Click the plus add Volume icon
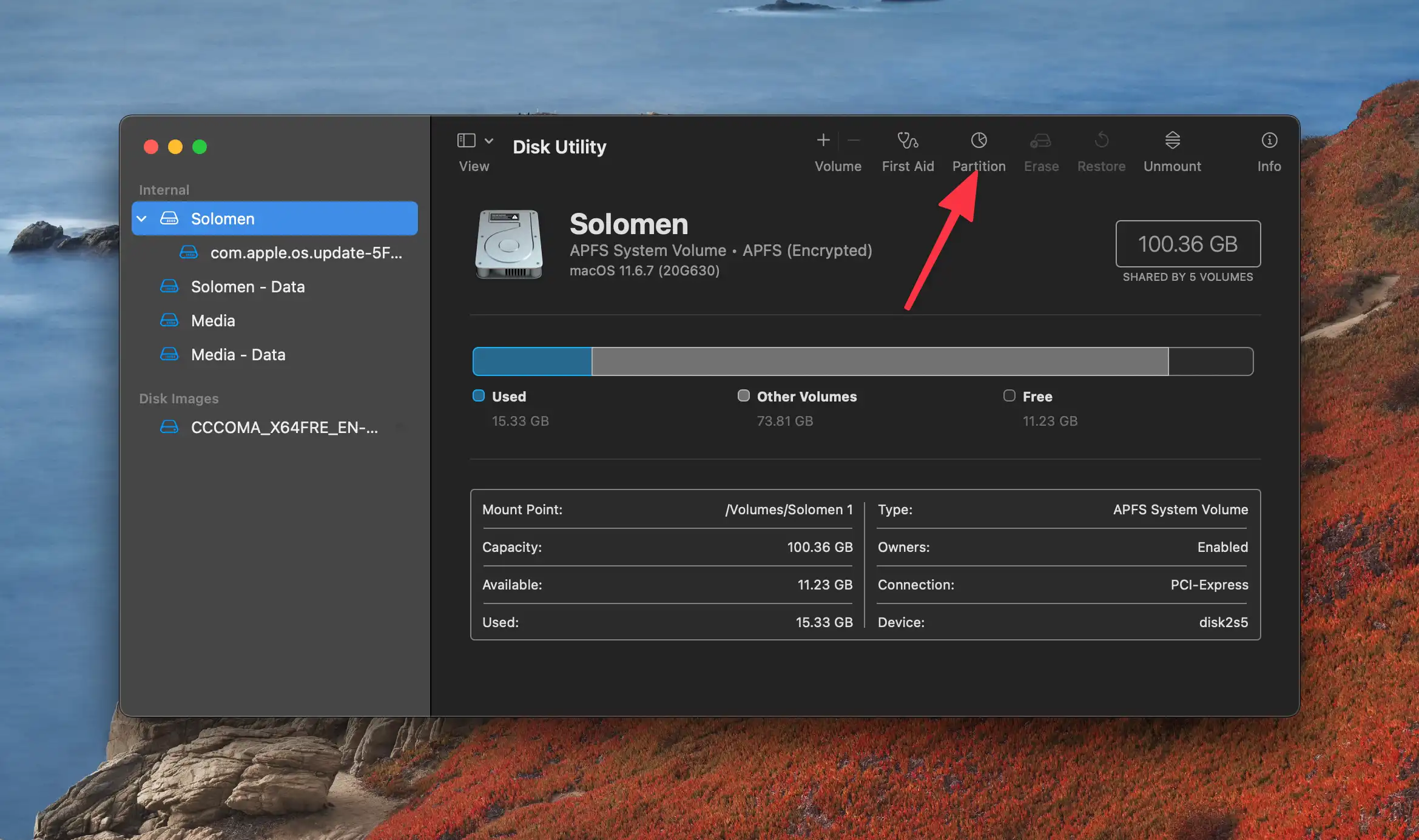Viewport: 1419px width, 840px height. click(x=823, y=140)
